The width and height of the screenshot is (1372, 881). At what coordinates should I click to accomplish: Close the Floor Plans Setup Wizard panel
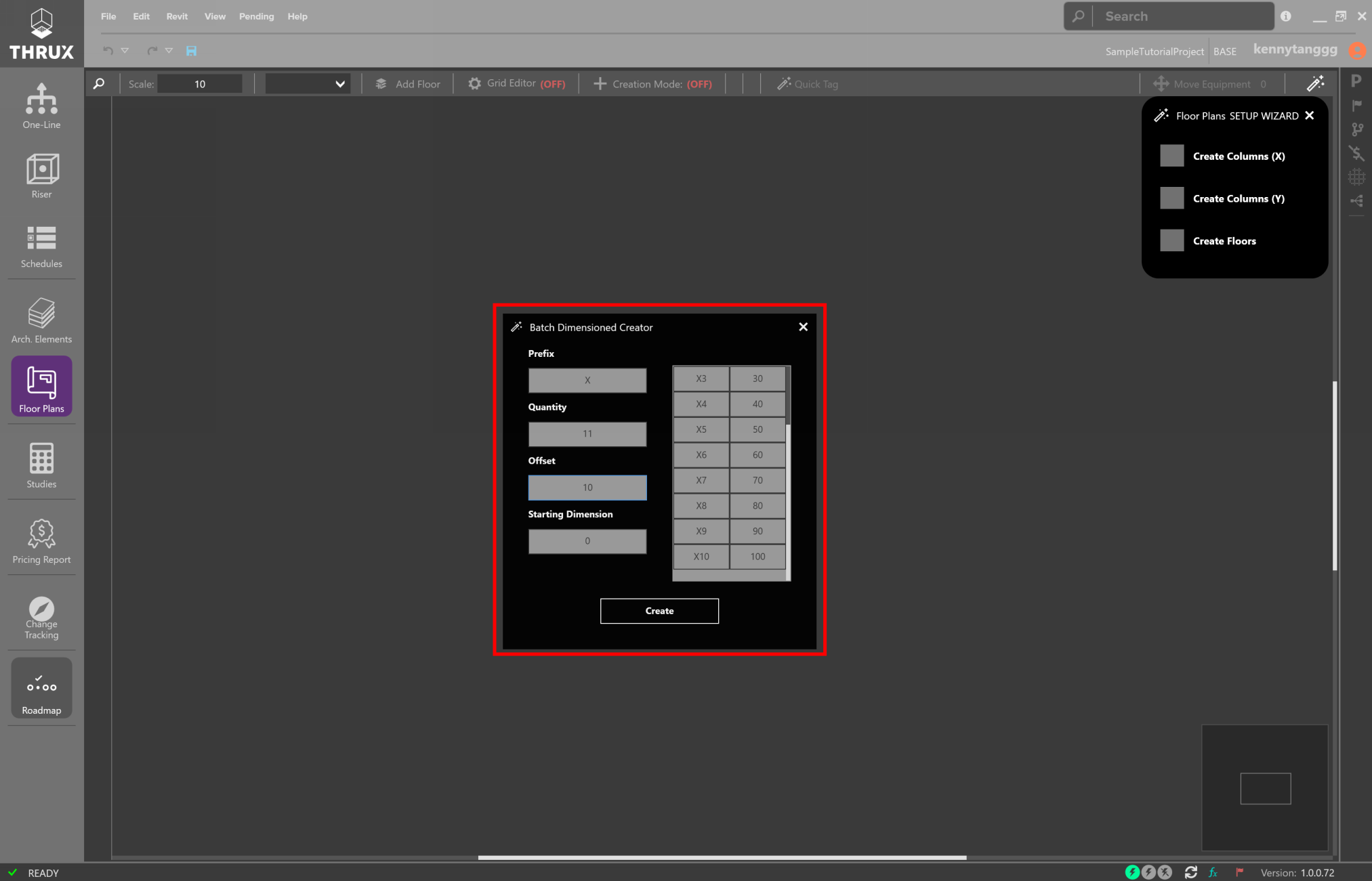coord(1310,116)
